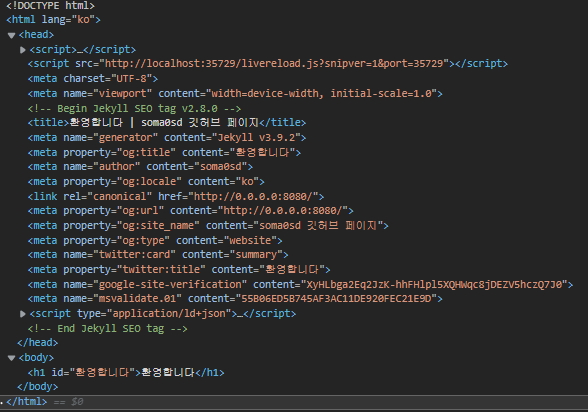Click the og:url content http://0.0.0.0:8080/ value
Viewport: 588px width, 412px height.
click(283, 211)
